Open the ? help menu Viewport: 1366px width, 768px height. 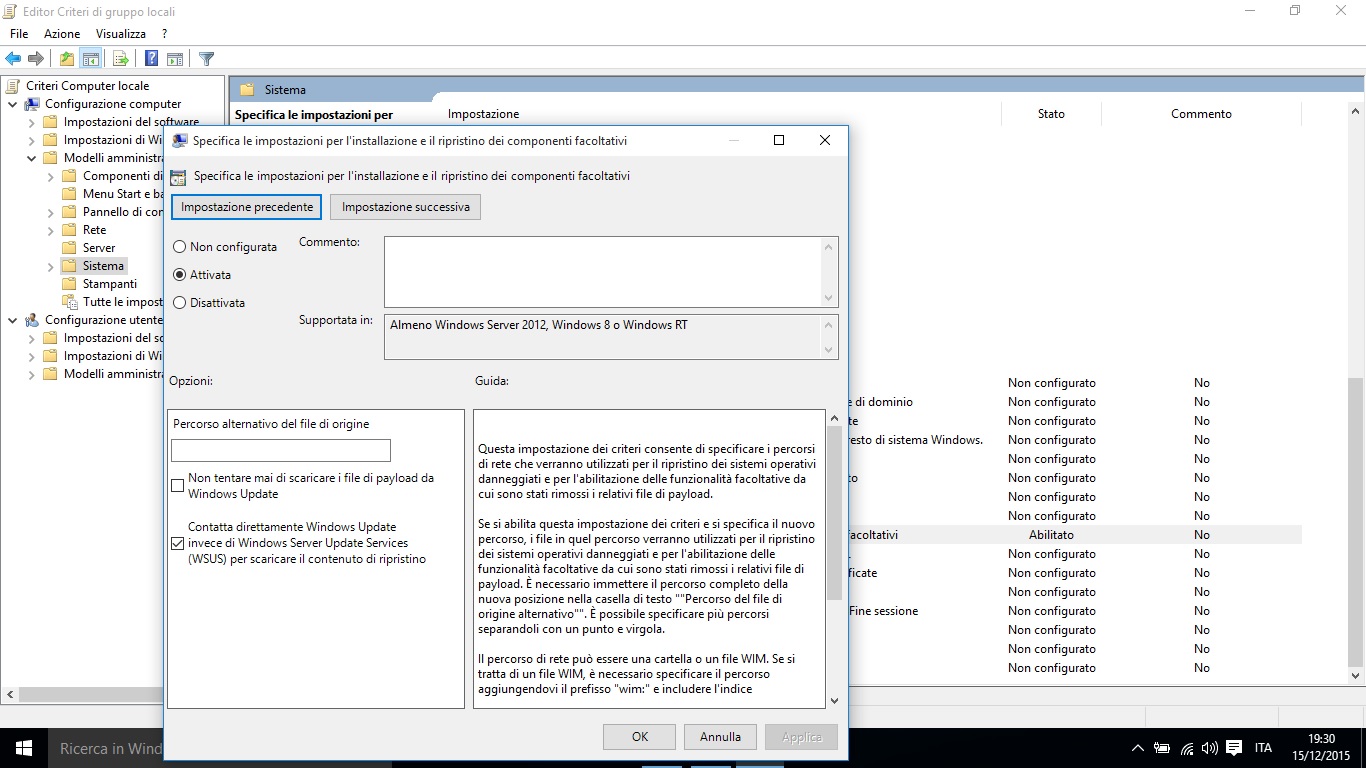164,34
